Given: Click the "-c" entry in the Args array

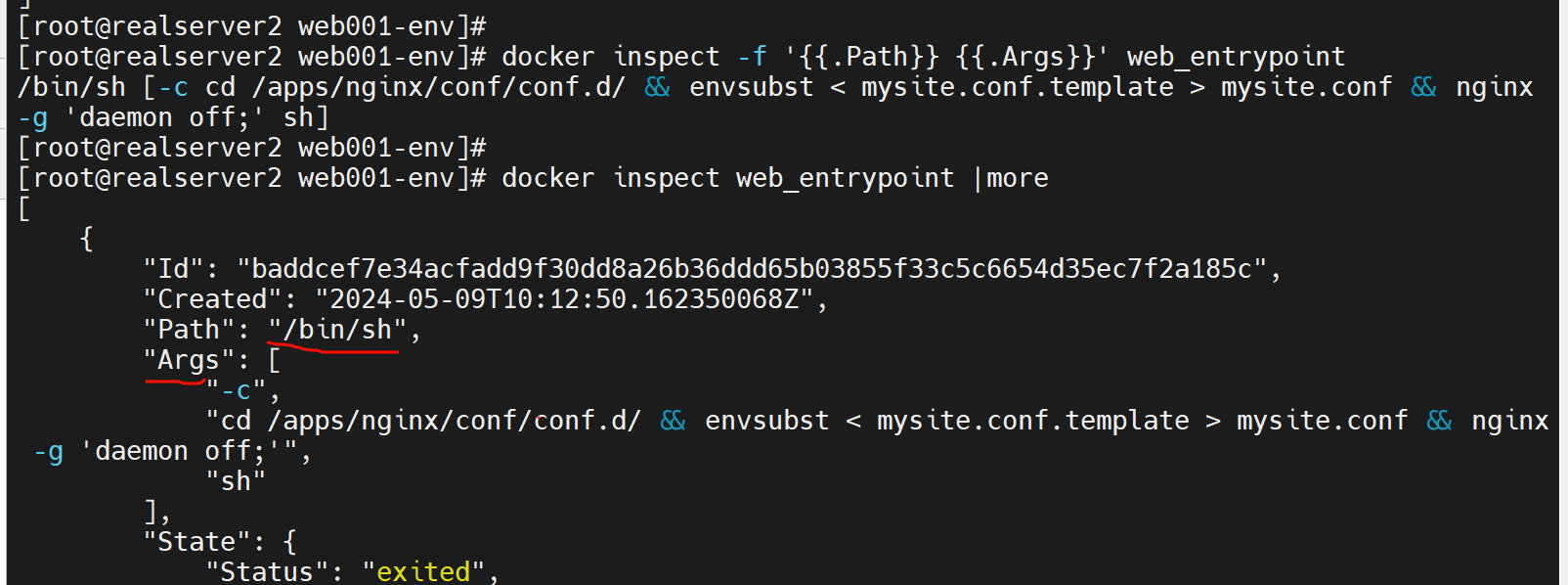Looking at the screenshot, I should click(x=236, y=391).
